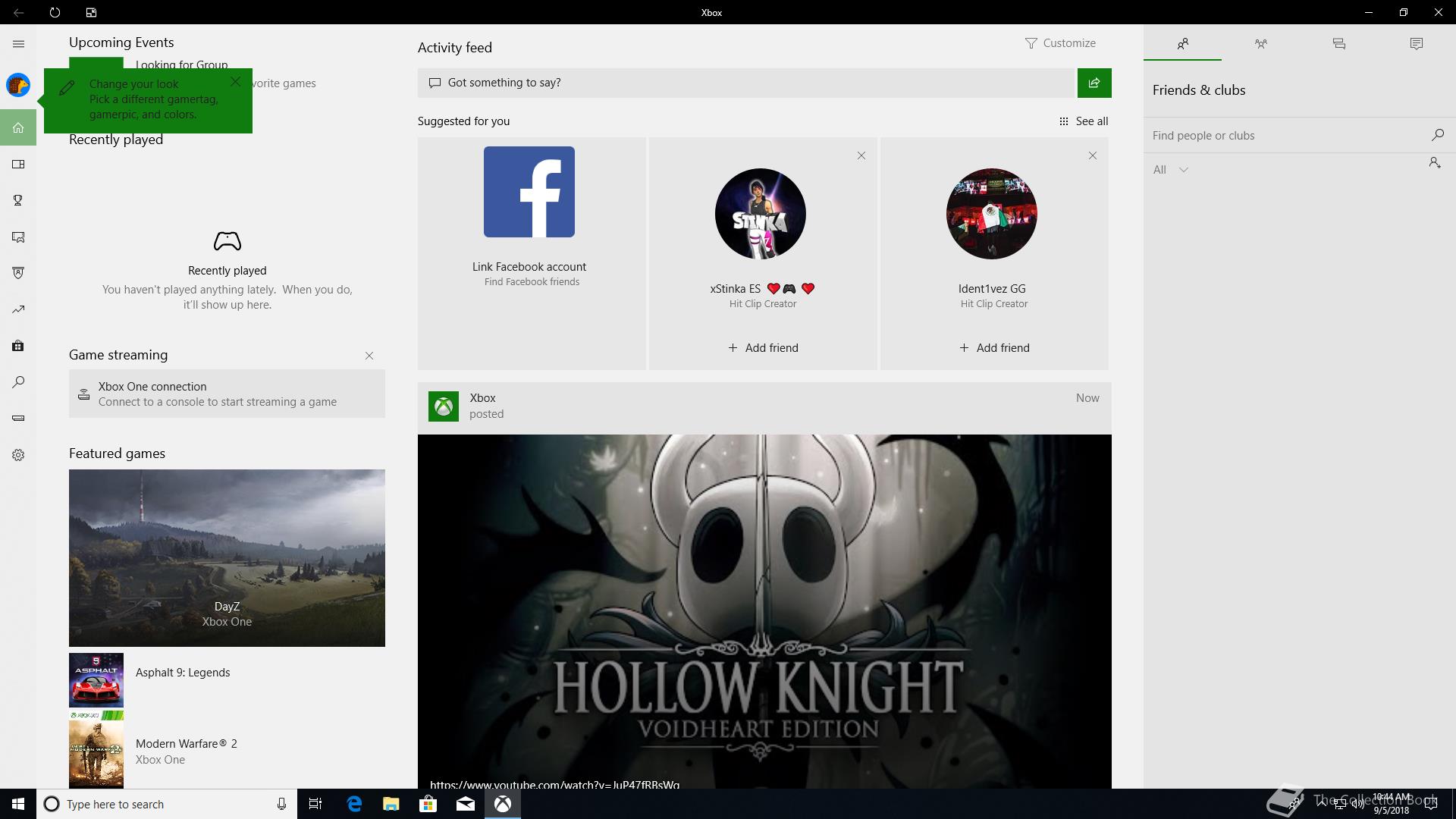Click the compact view icon in title bar

91,12
